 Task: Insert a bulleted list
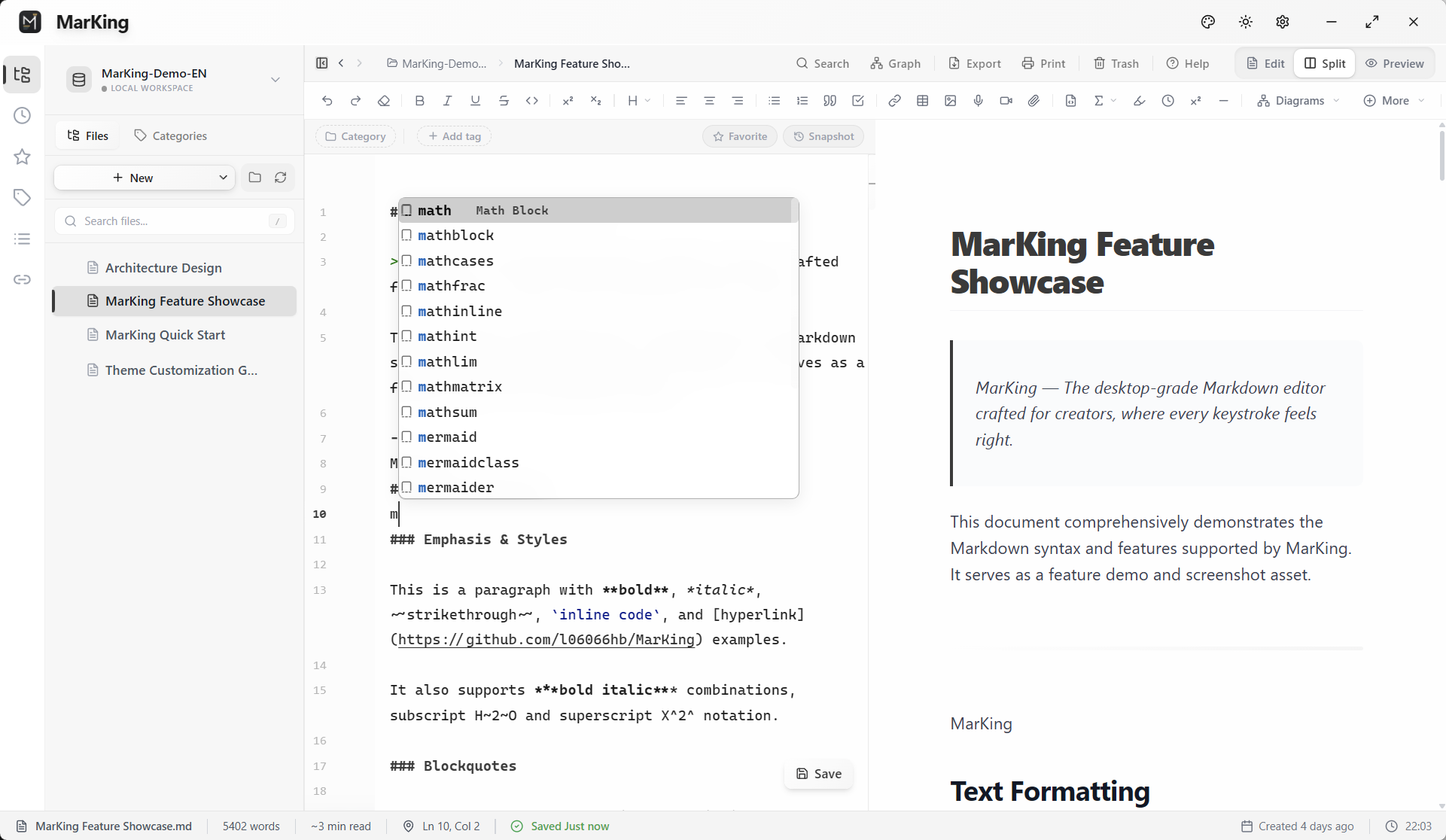click(x=774, y=101)
